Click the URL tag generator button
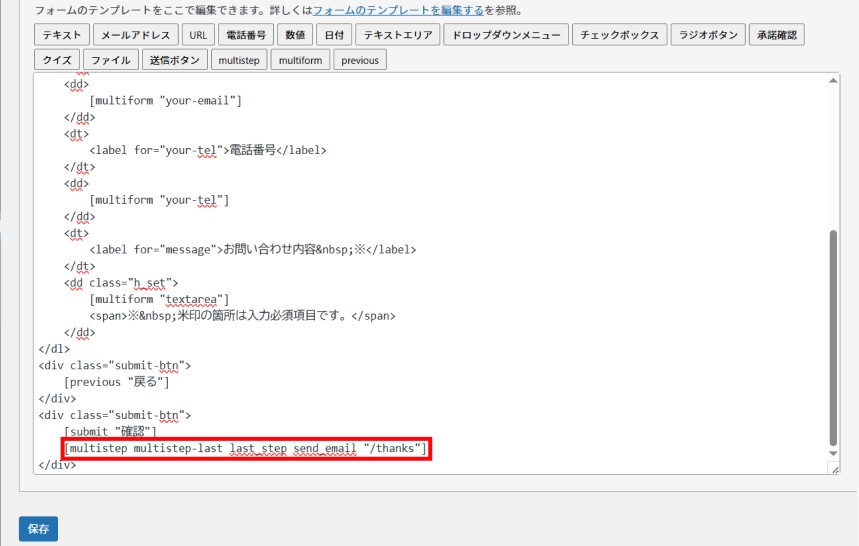The image size is (859, 546). click(198, 35)
